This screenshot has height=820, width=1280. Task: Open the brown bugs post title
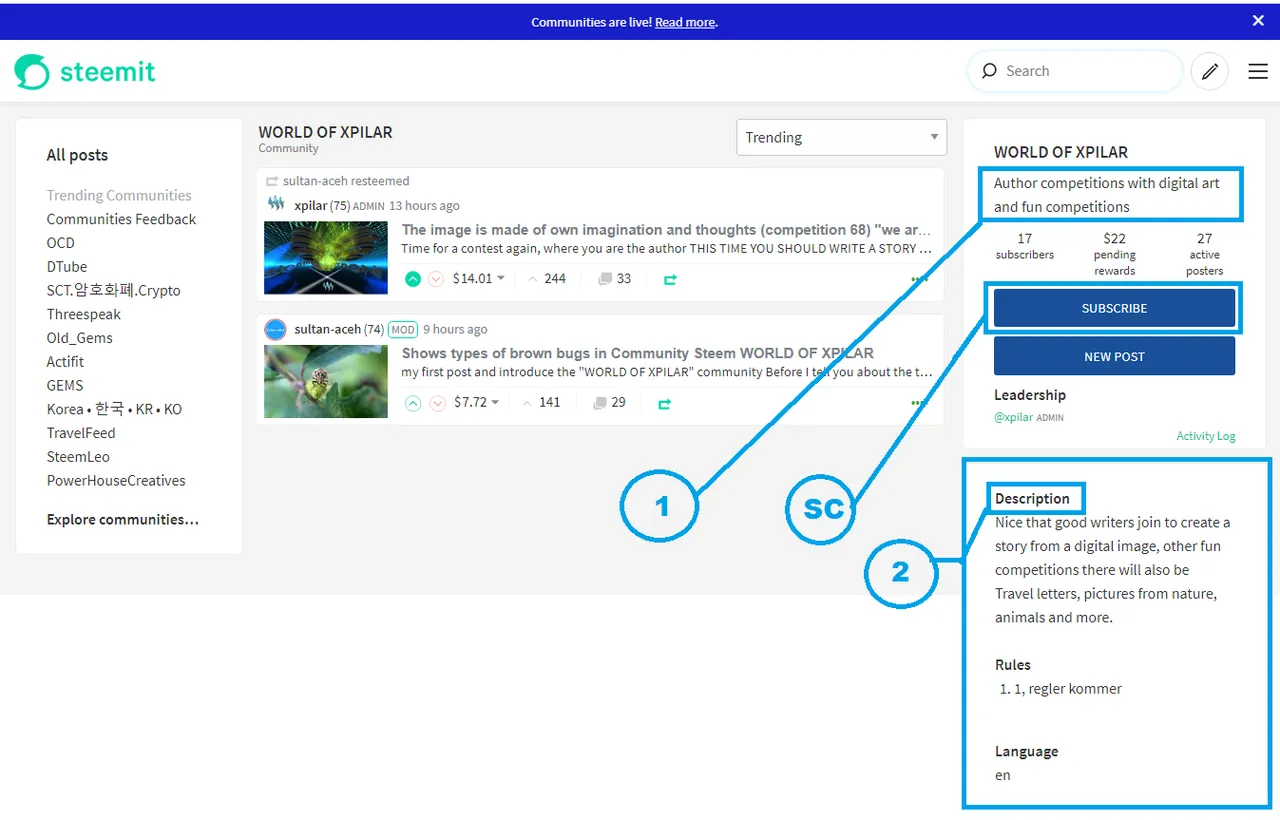coord(638,353)
